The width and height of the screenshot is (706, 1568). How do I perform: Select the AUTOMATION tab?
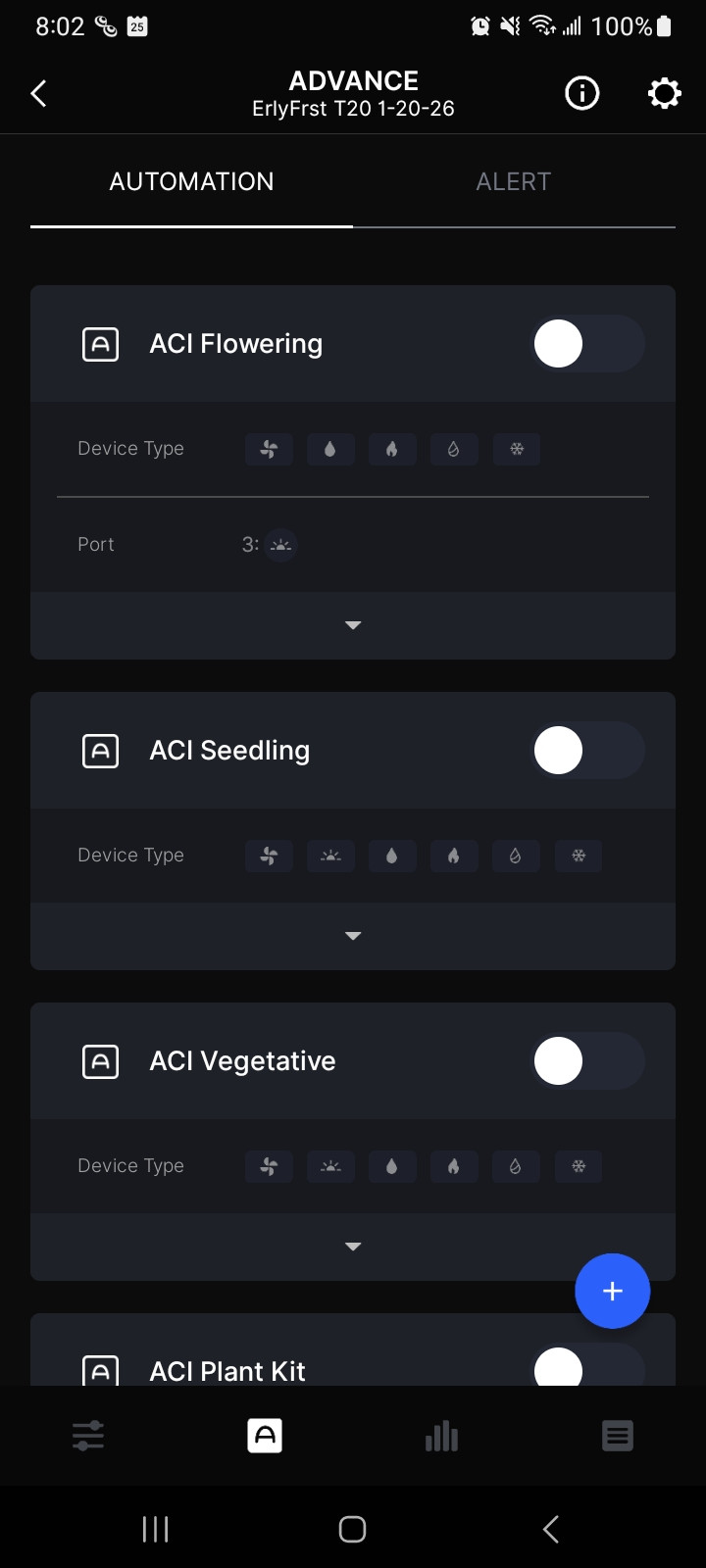click(191, 182)
